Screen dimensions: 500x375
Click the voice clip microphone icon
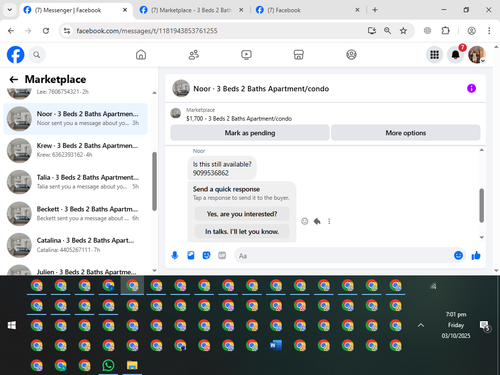point(175,256)
